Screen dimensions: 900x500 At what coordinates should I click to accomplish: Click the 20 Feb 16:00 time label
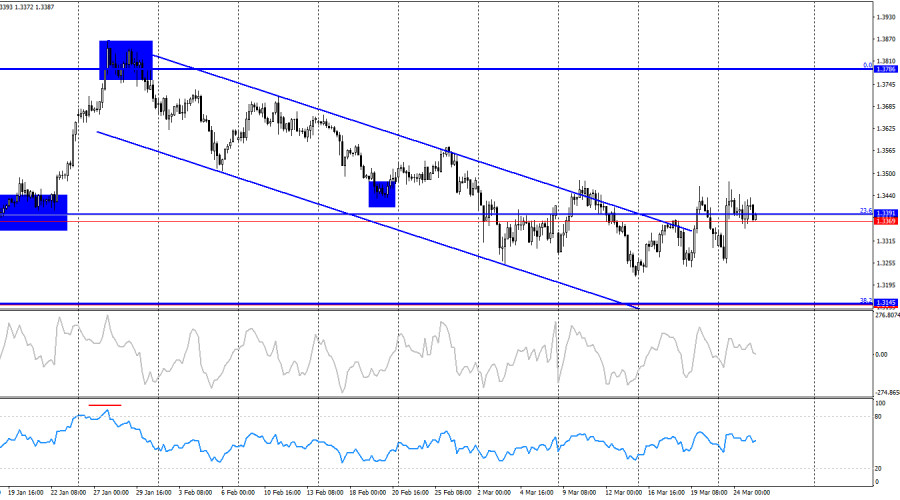pos(410,493)
